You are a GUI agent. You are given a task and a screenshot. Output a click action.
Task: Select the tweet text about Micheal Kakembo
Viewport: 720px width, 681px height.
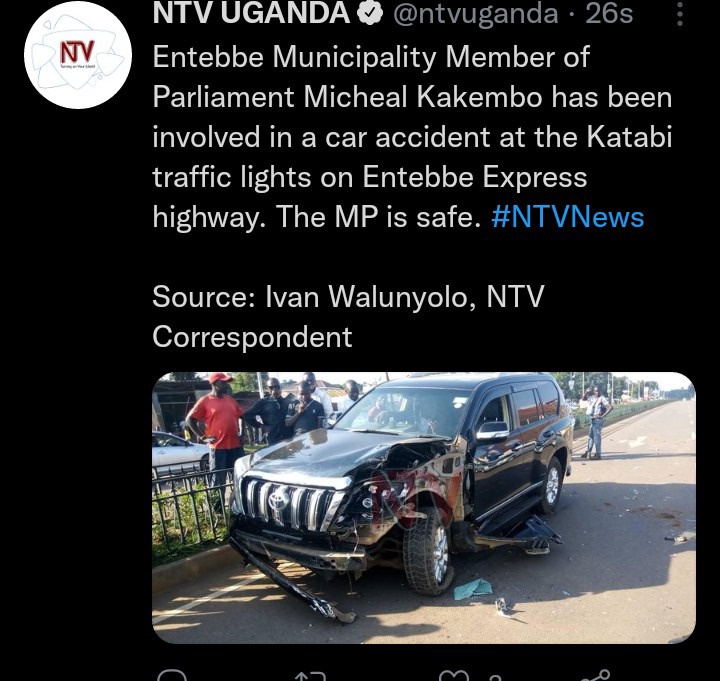(412, 137)
